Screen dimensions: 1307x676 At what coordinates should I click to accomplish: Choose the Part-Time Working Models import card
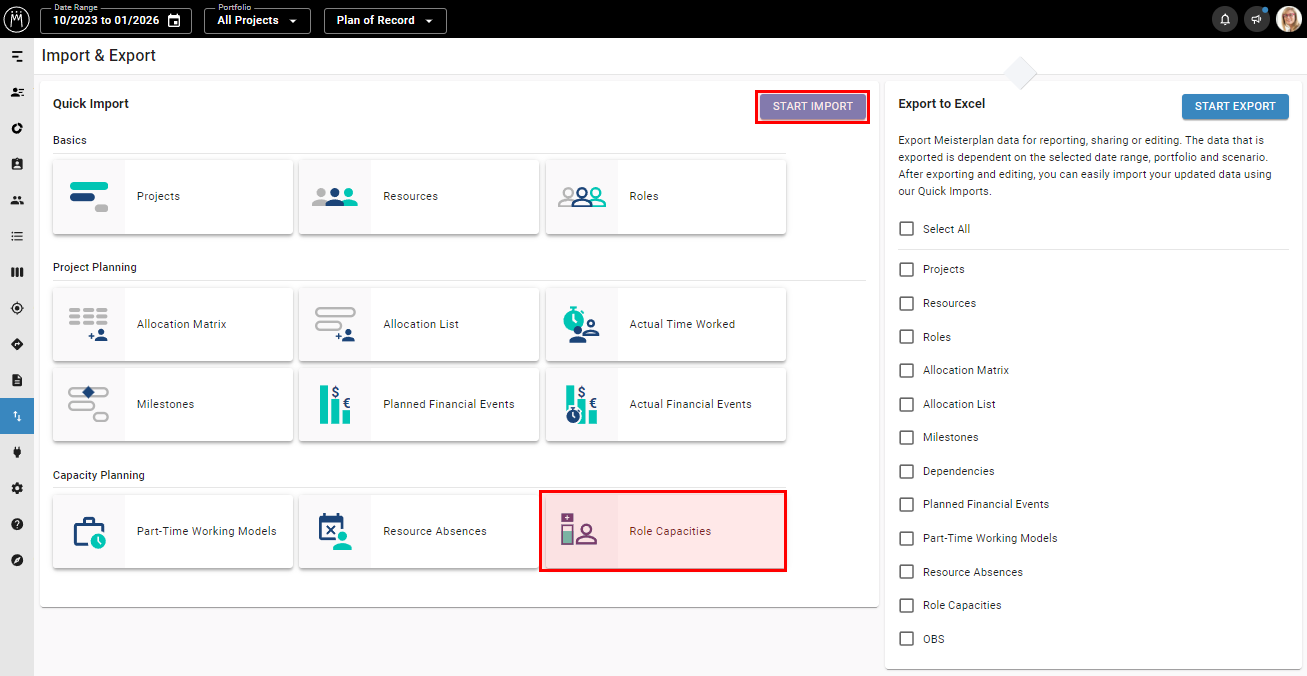tap(173, 532)
